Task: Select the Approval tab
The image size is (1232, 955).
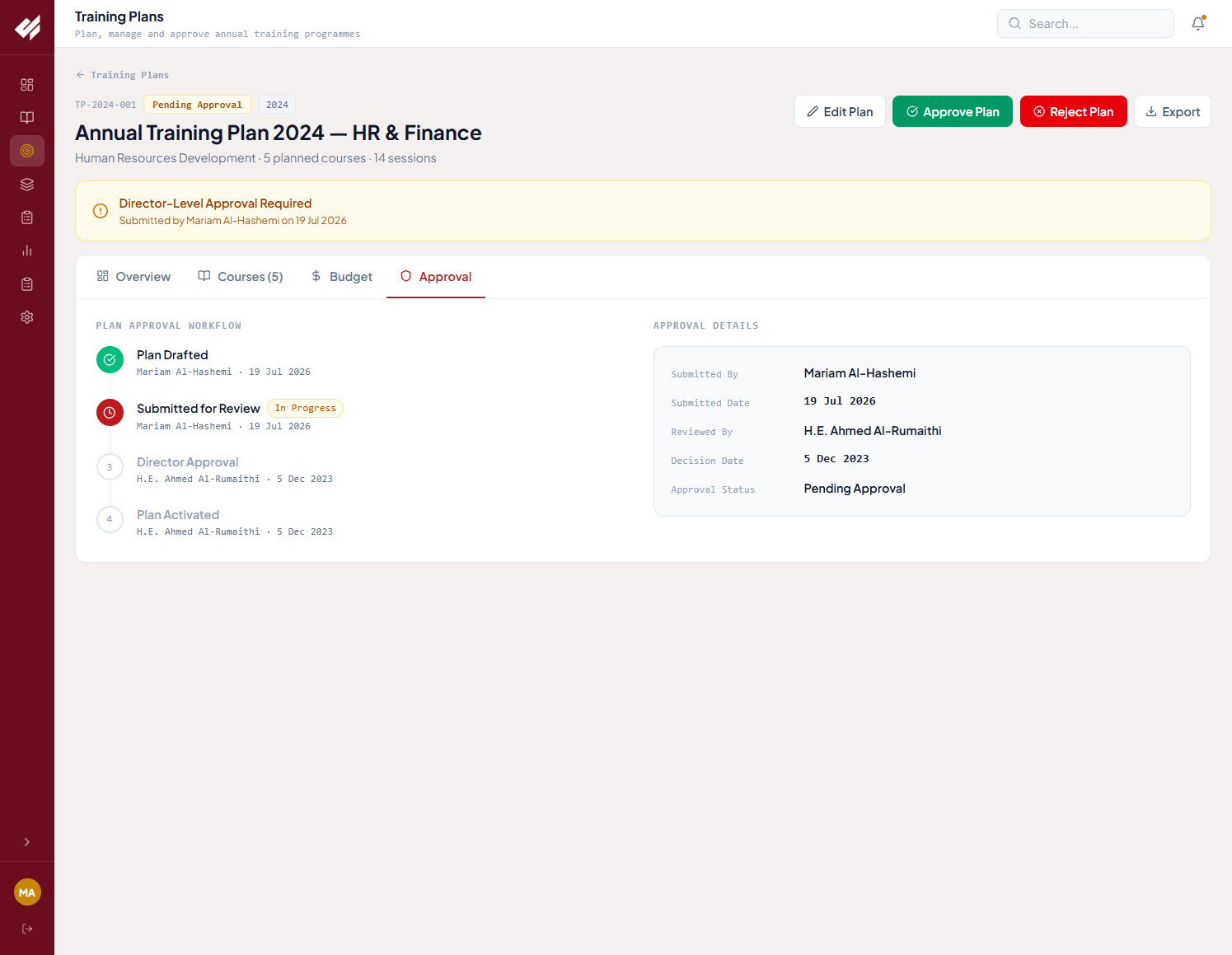Action: tap(436, 277)
